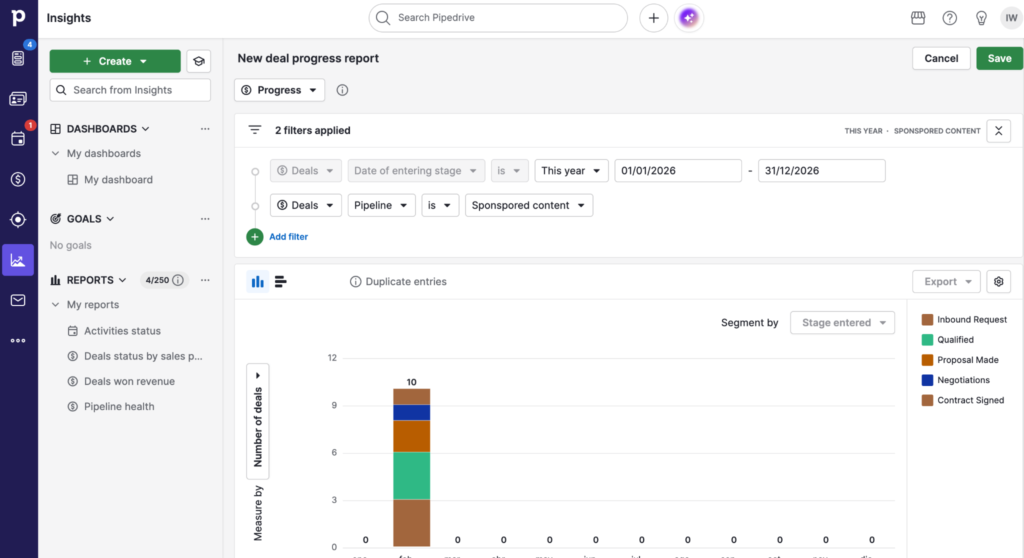Open Reports section more options ellipsis
This screenshot has height=558, width=1024.
[x=205, y=280]
